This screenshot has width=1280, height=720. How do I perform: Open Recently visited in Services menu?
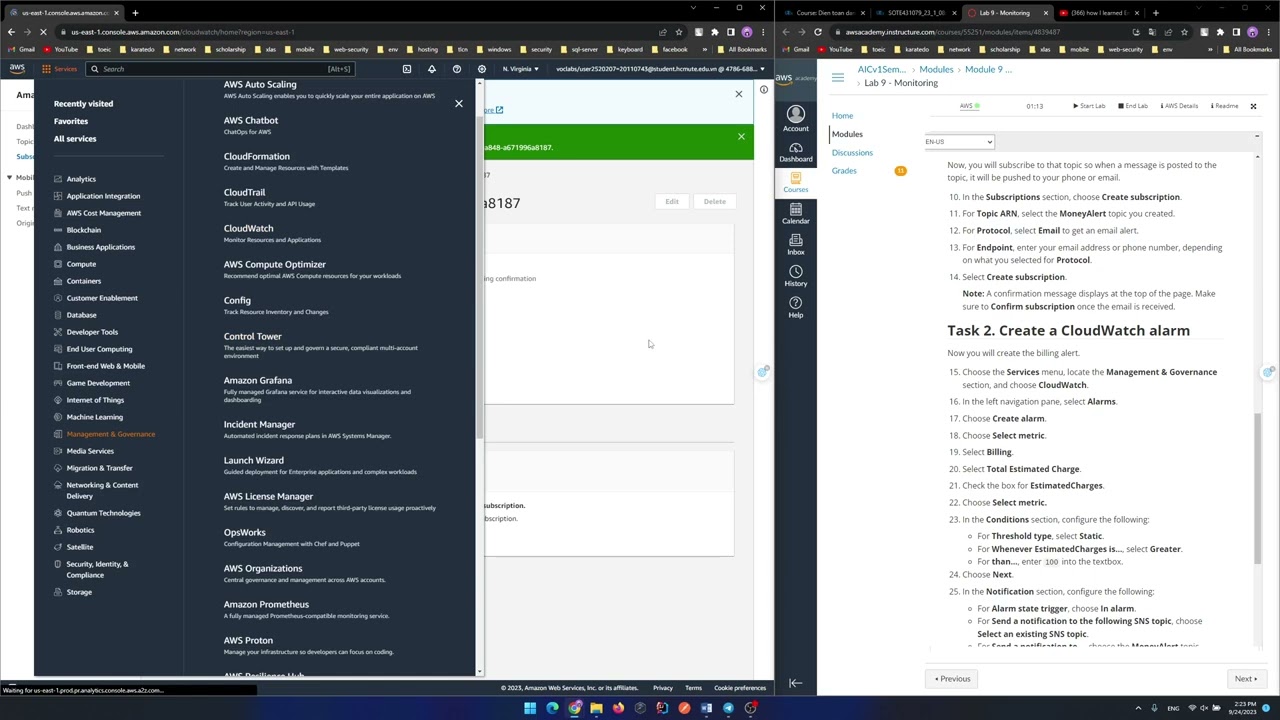coord(83,104)
